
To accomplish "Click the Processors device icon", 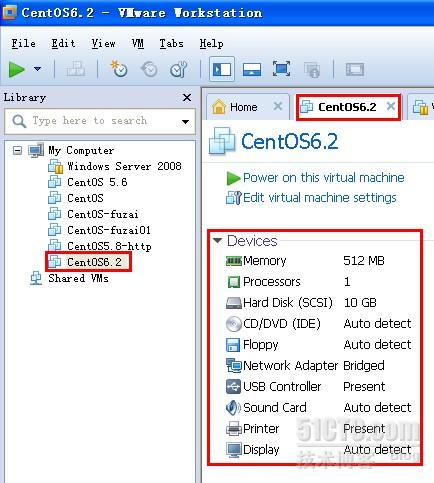I will pyautogui.click(x=234, y=282).
